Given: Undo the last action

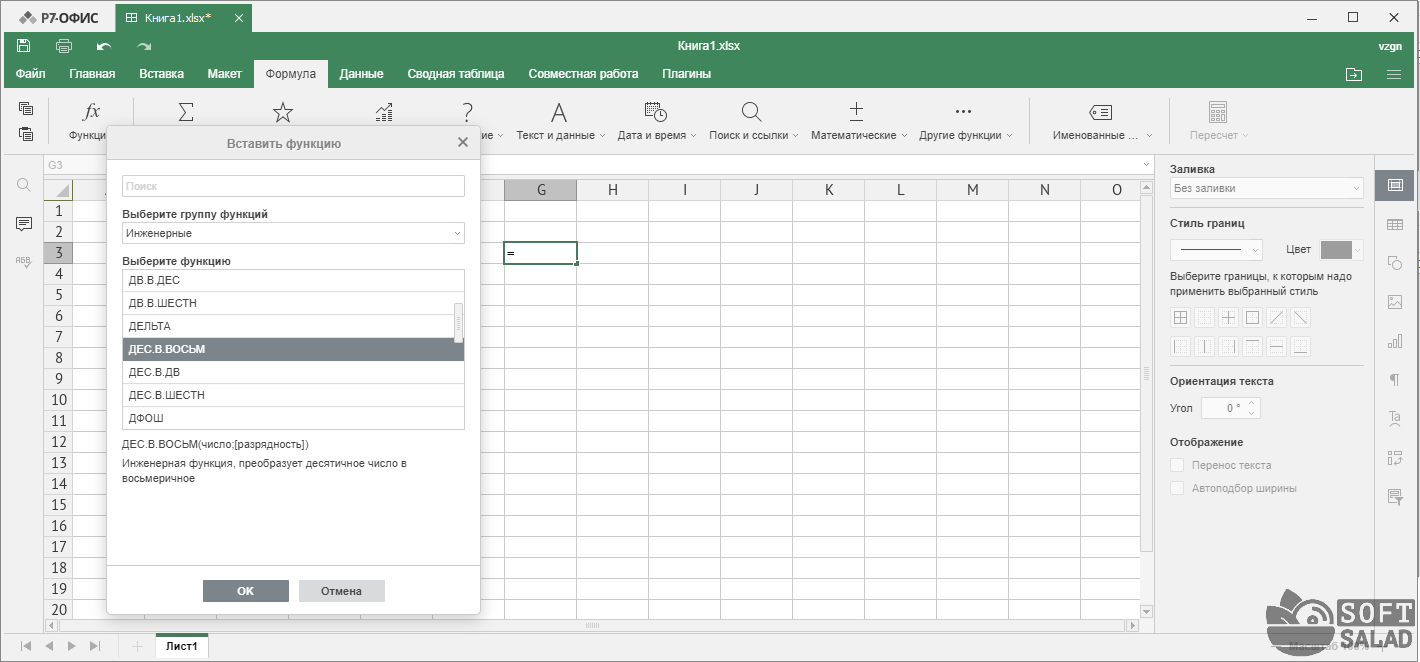Looking at the screenshot, I should pos(104,46).
